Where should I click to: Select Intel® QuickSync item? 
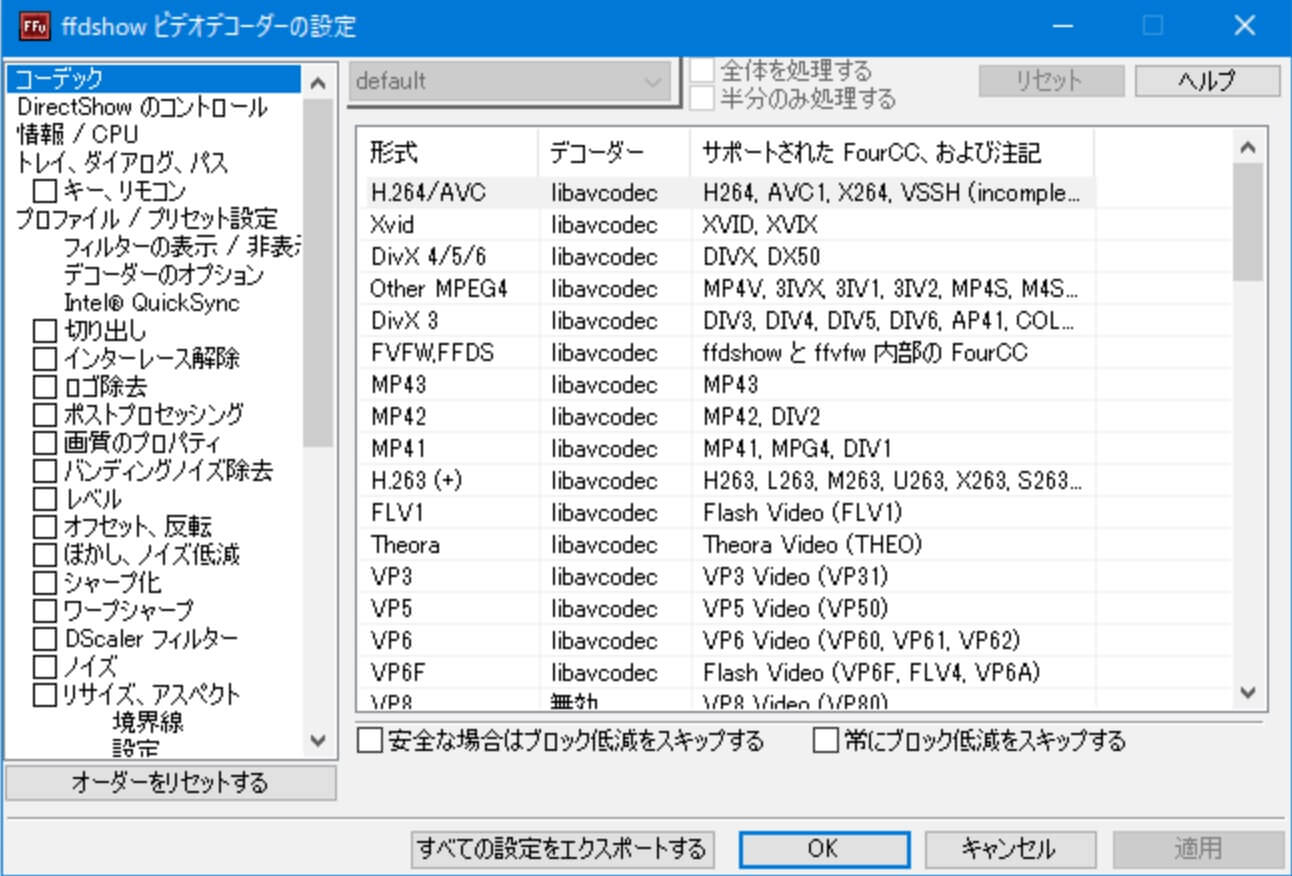click(x=152, y=303)
